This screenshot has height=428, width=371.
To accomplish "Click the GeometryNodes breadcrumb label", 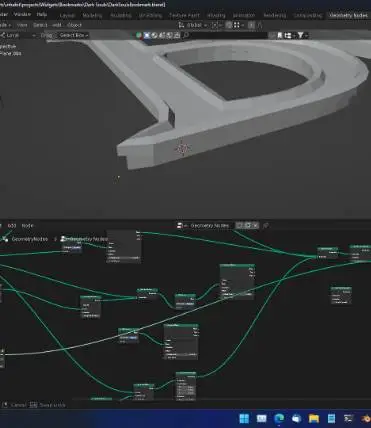I will pyautogui.click(x=30, y=239).
